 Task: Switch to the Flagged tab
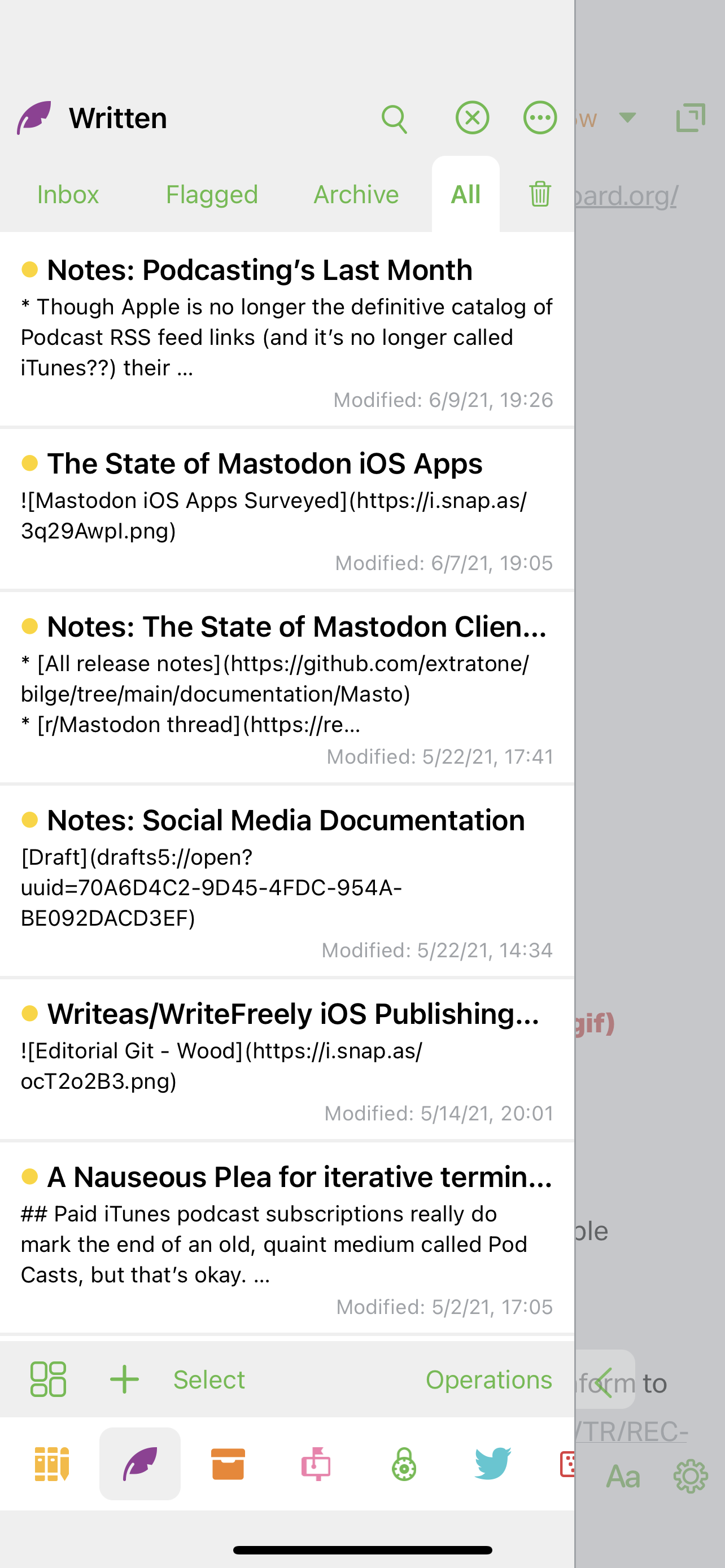coord(212,194)
